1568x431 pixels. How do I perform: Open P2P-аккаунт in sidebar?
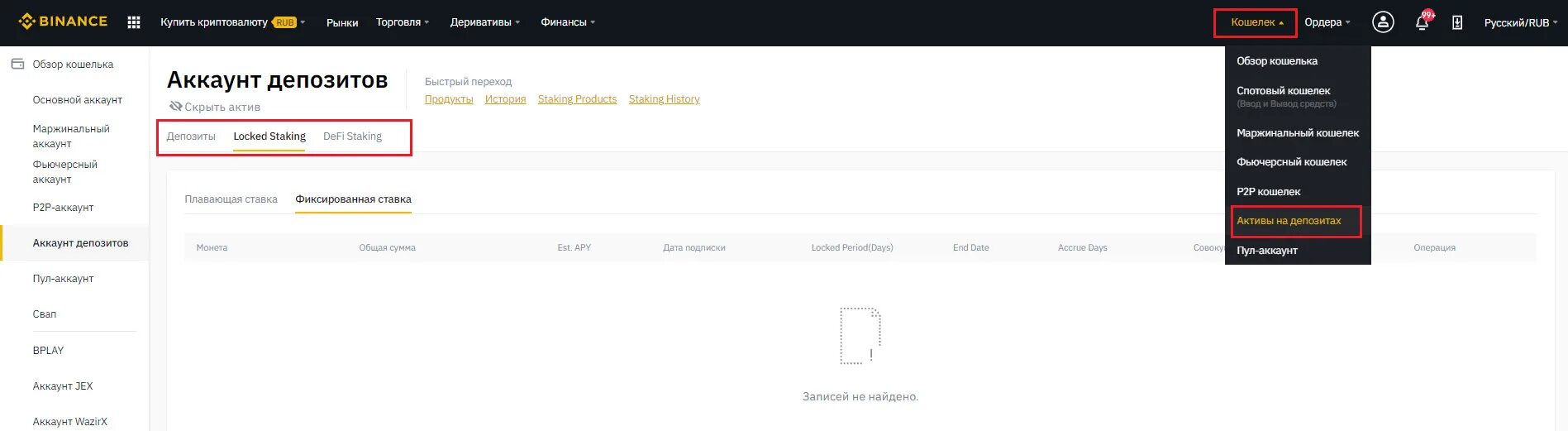63,207
